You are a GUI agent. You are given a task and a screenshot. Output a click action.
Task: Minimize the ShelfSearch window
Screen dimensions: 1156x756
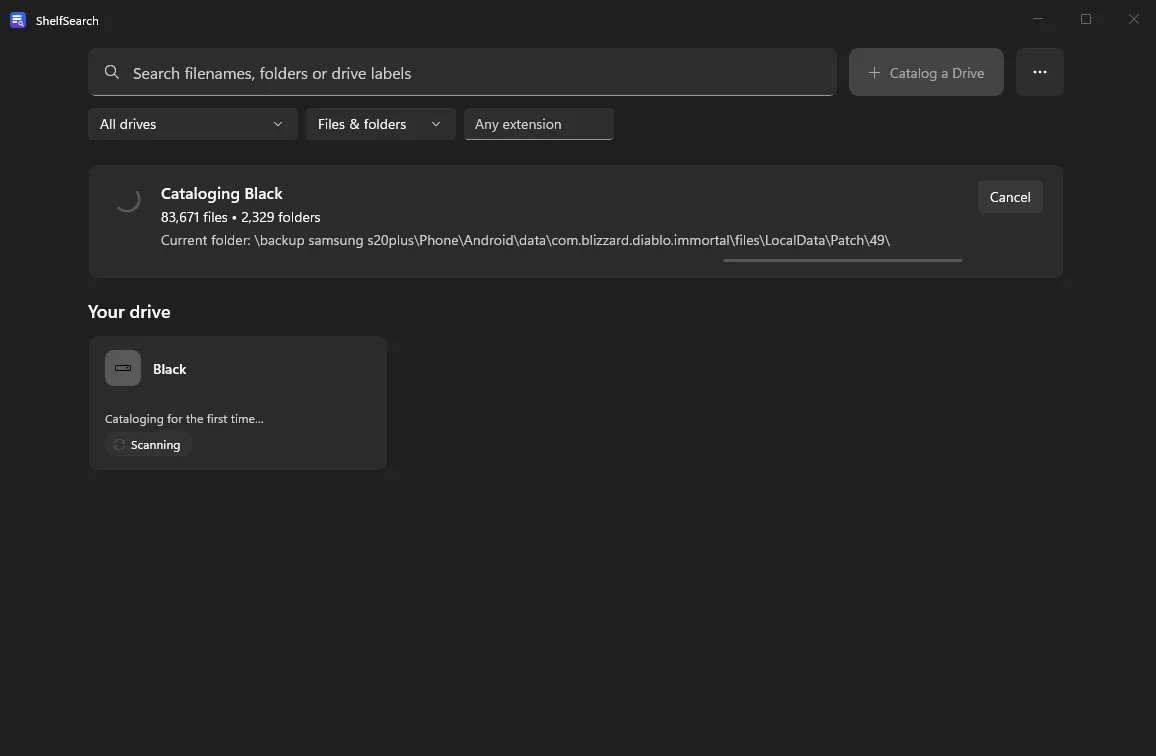(1038, 19)
